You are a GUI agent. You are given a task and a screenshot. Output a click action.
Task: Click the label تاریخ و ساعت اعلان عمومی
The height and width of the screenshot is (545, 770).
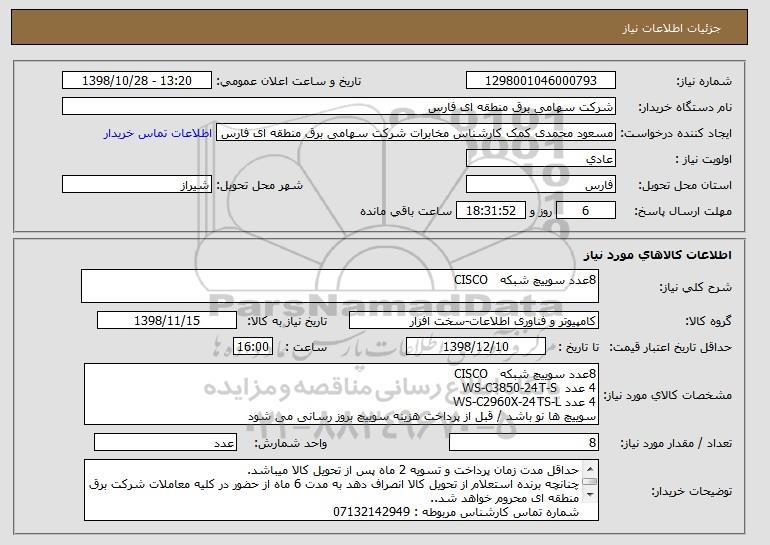(289, 81)
